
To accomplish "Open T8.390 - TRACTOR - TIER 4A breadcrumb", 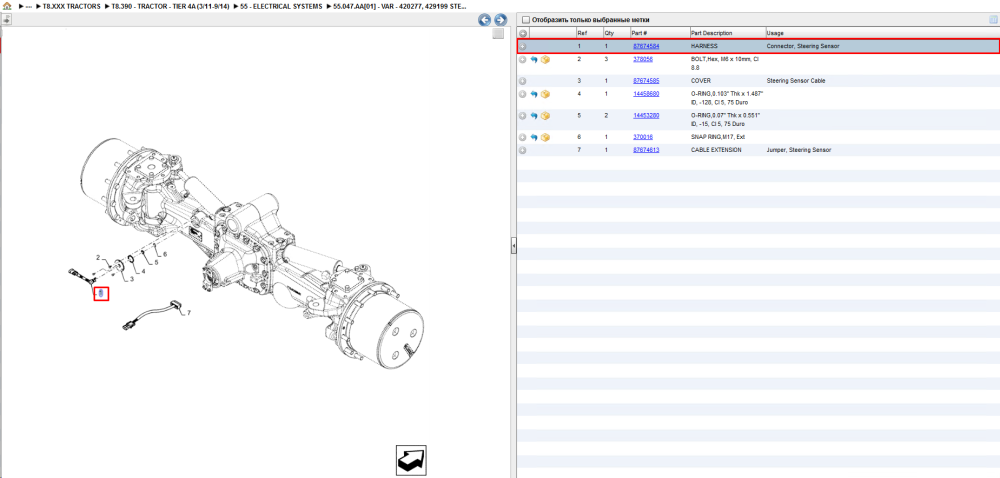I will [x=170, y=6].
